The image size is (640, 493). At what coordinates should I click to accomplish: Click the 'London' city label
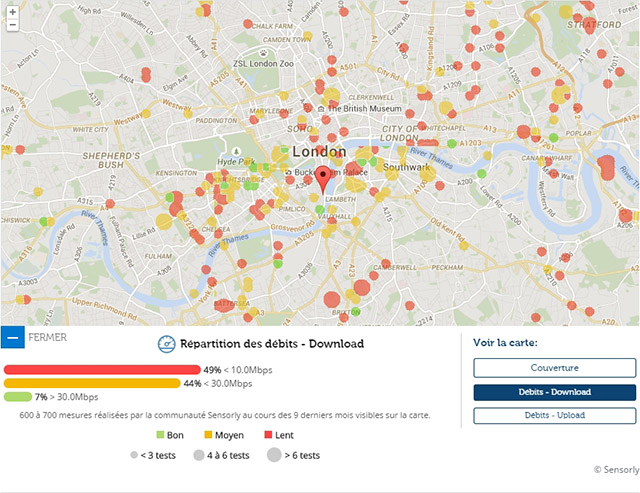(x=319, y=152)
